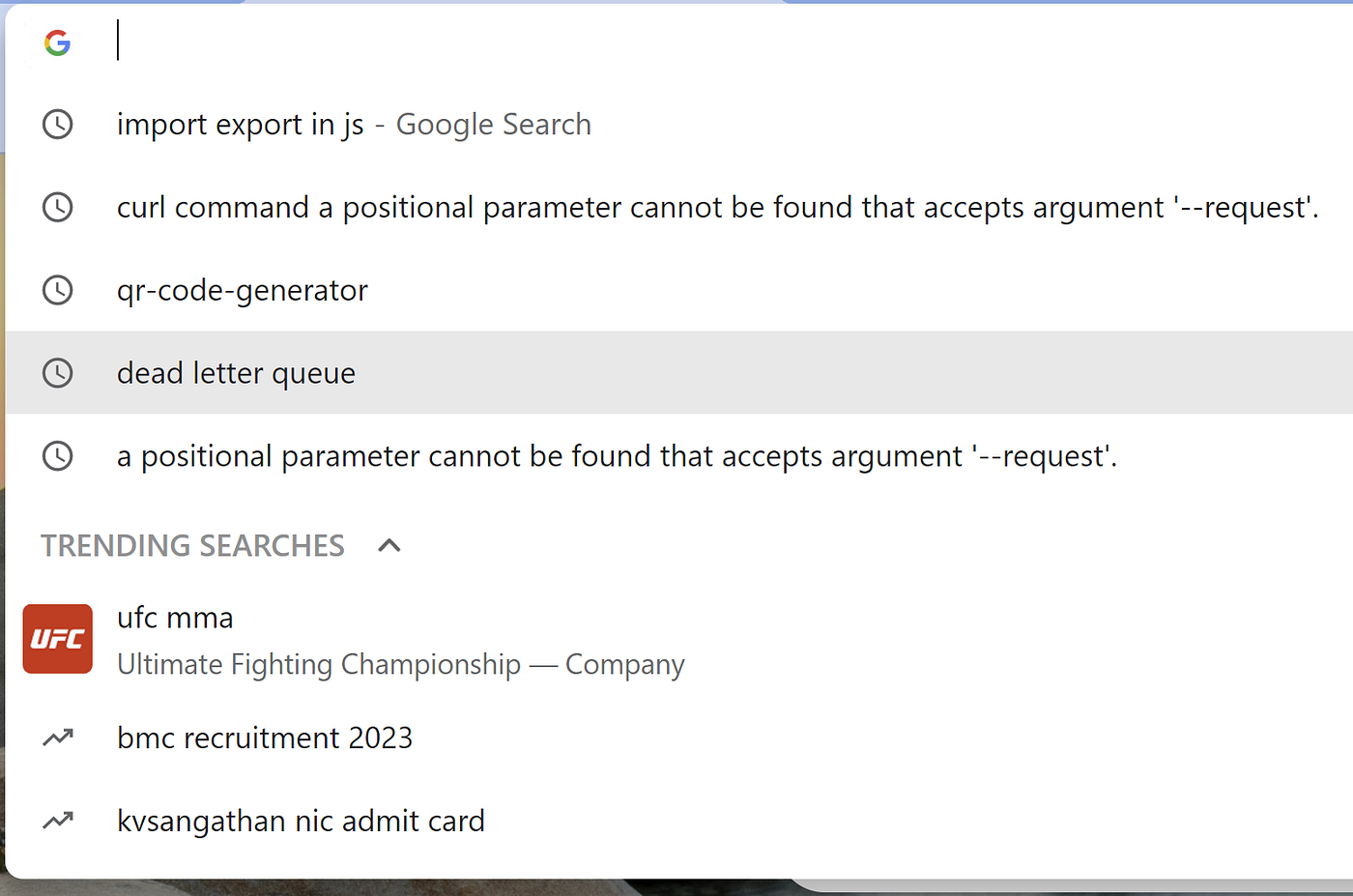The height and width of the screenshot is (896, 1353).
Task: Click trending arrow icon beside bmc recruitment
Action: (x=58, y=738)
